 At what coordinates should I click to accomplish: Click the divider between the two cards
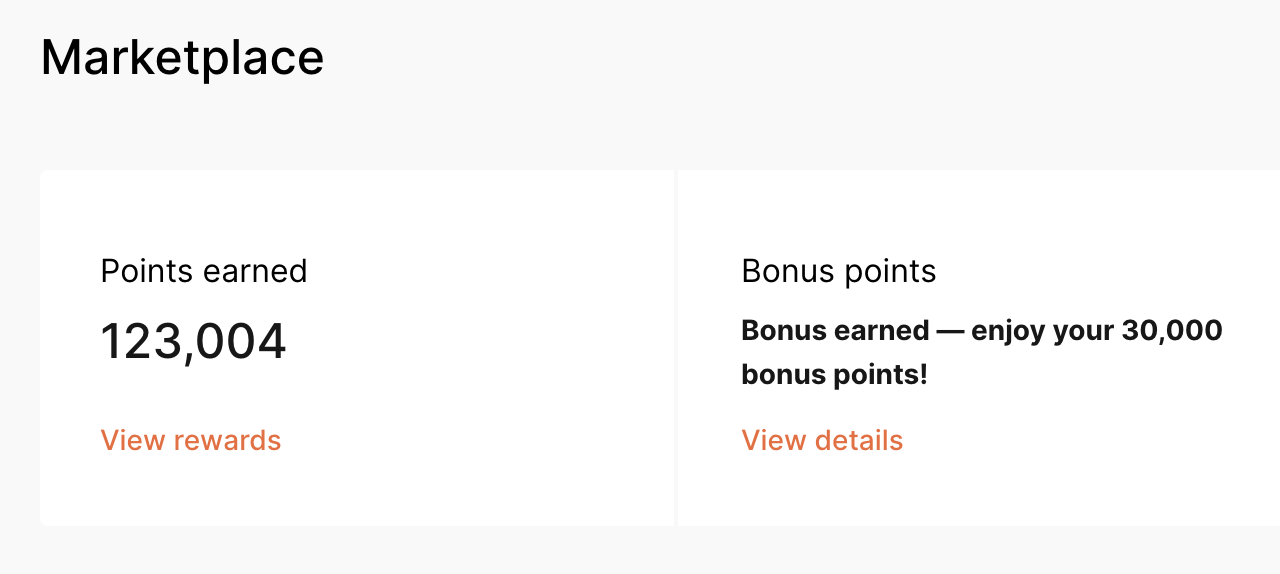click(676, 347)
